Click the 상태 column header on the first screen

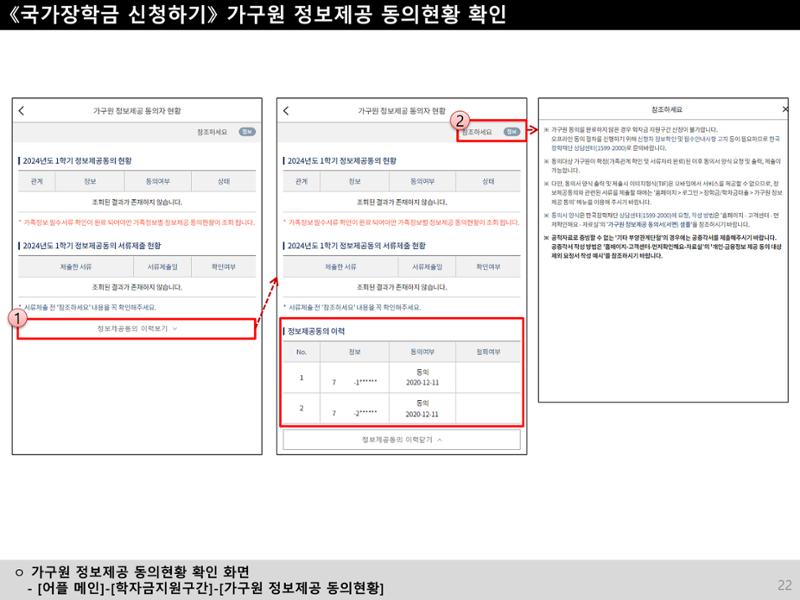223,181
